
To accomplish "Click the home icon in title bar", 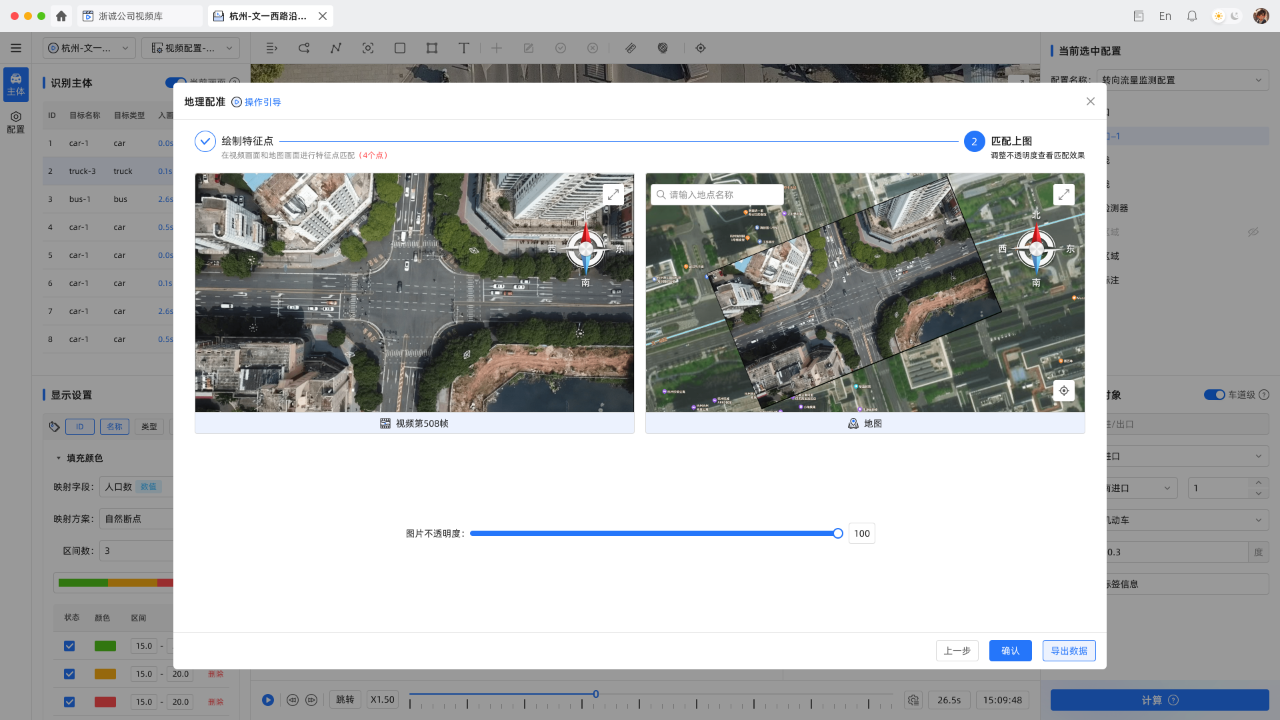I will coord(62,16).
